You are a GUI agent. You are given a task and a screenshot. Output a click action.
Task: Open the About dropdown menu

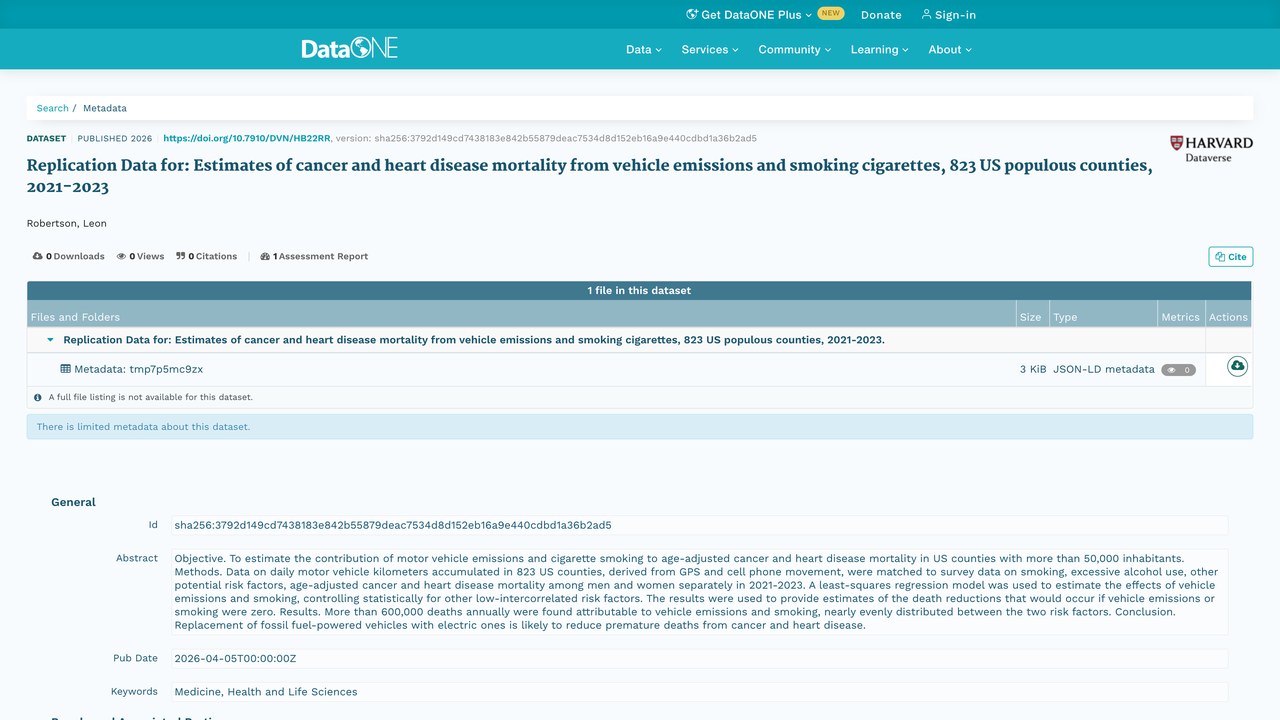[x=950, y=49]
